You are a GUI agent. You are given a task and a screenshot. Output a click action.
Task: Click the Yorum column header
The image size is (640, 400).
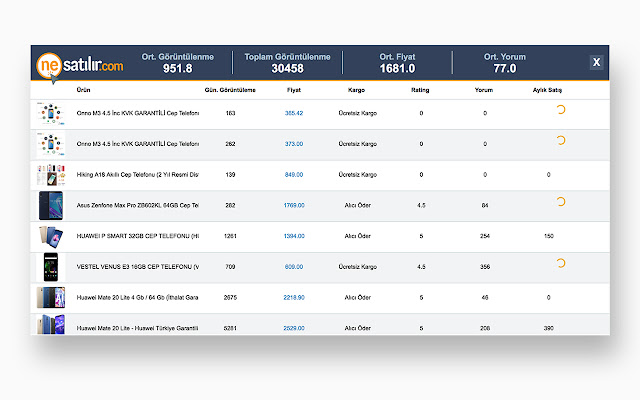[x=484, y=91]
